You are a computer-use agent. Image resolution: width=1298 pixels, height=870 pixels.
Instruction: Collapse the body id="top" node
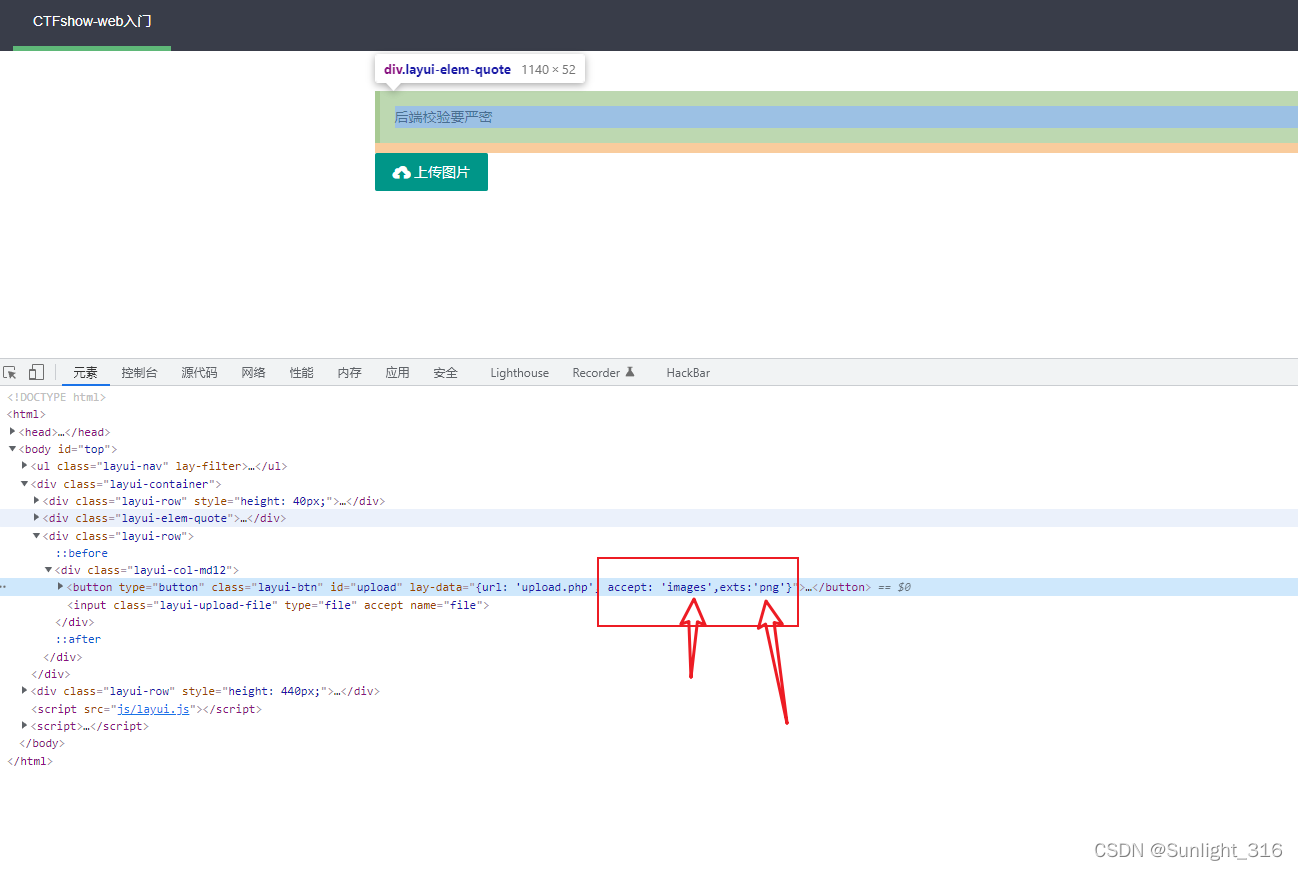[12, 449]
